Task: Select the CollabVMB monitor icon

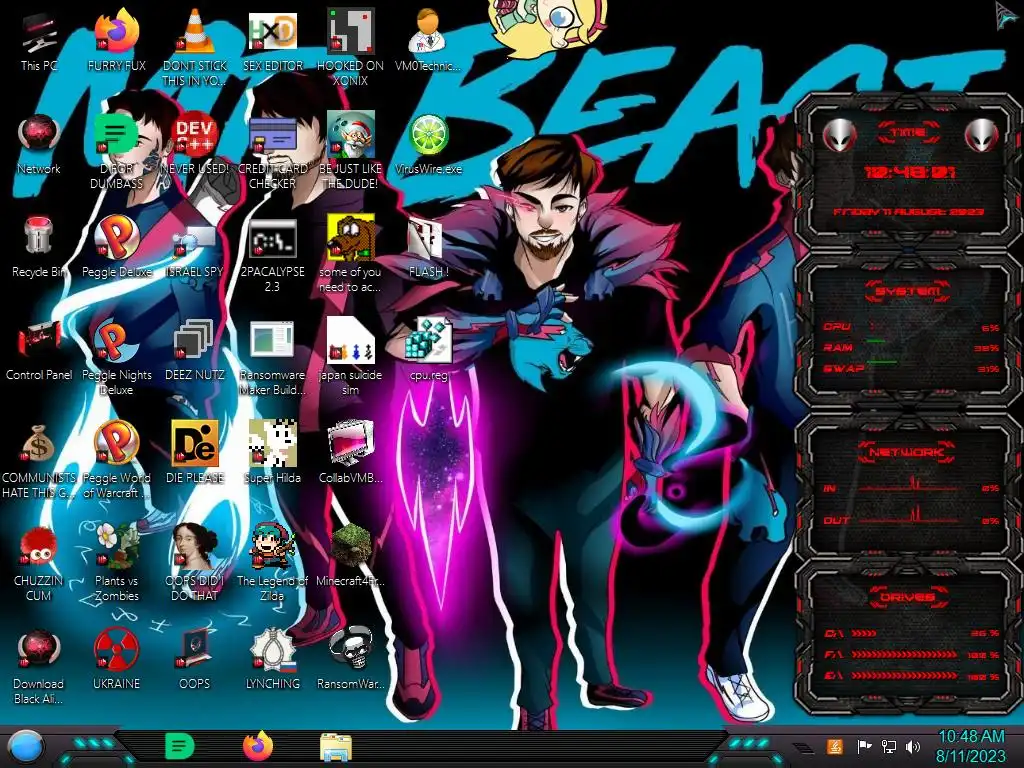Action: click(x=351, y=453)
